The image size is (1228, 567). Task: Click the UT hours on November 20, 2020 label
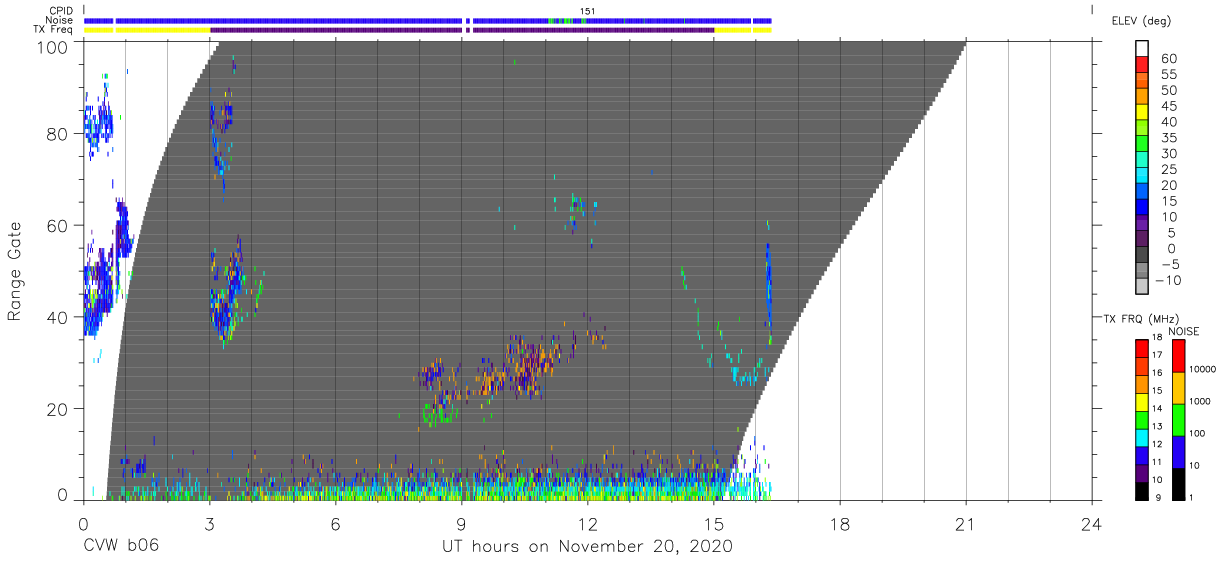tap(588, 547)
